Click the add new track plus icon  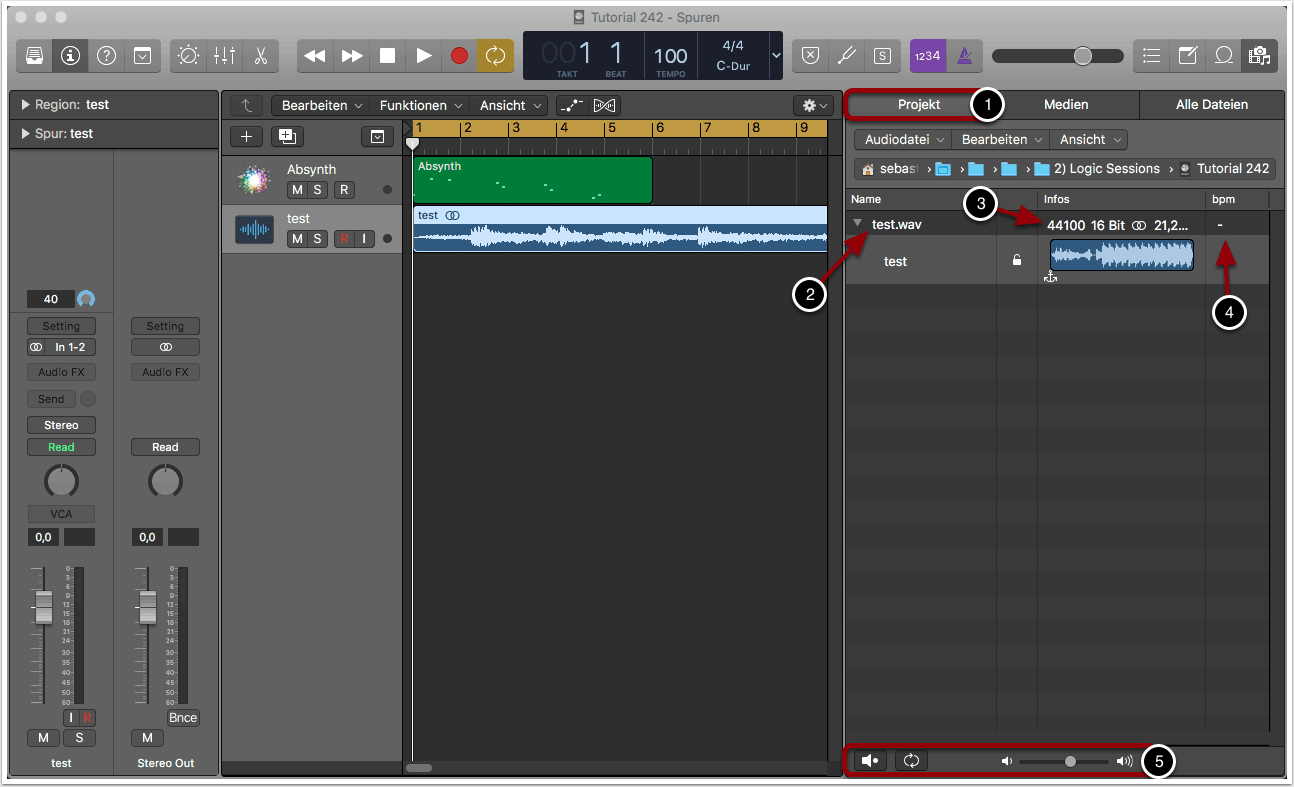click(247, 137)
